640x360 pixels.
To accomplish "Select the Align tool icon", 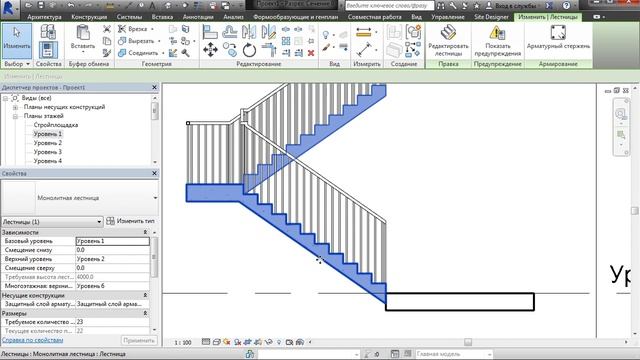I will tap(210, 32).
